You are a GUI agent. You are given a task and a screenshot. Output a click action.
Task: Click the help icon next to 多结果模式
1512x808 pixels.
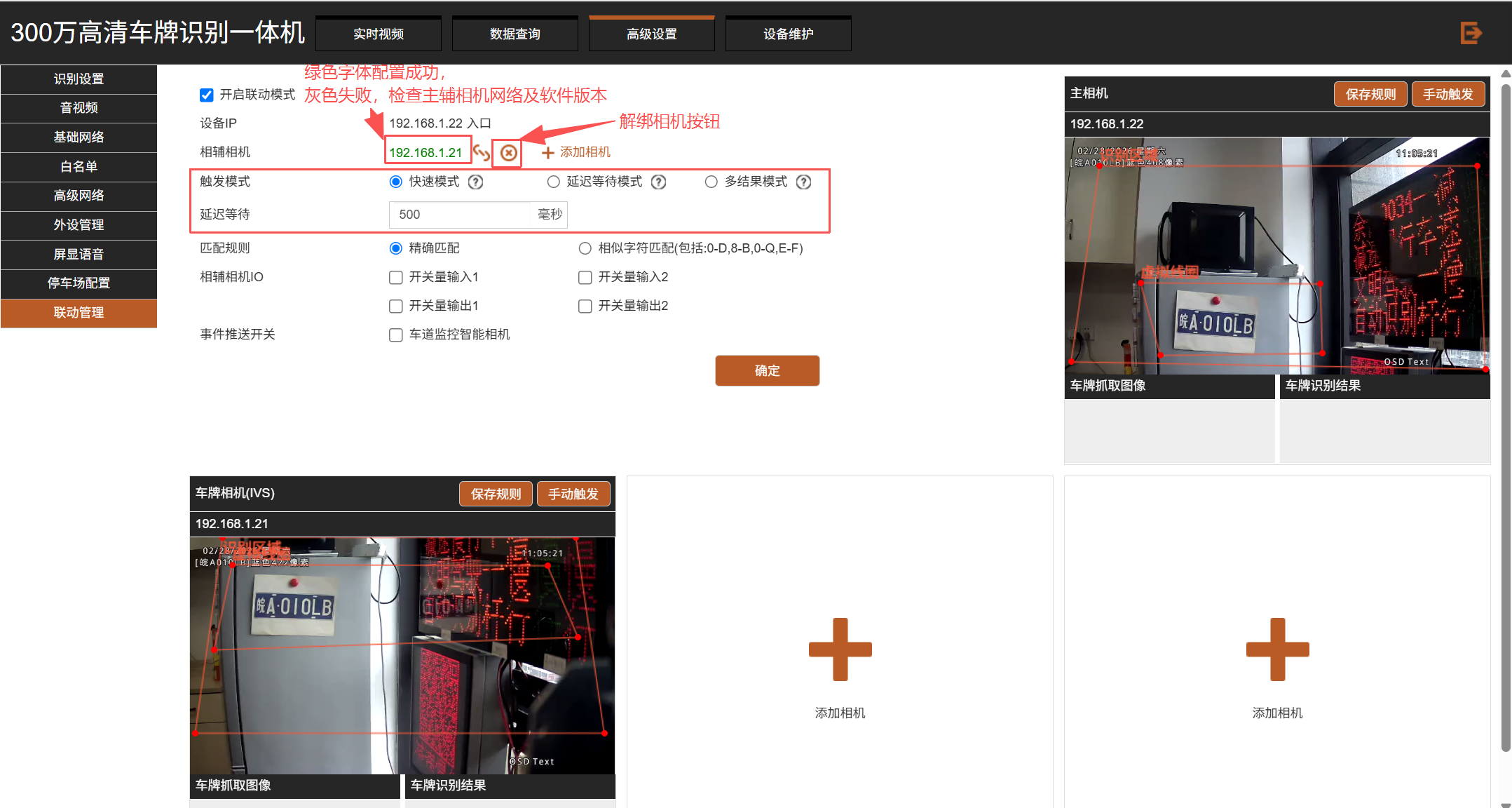804,182
